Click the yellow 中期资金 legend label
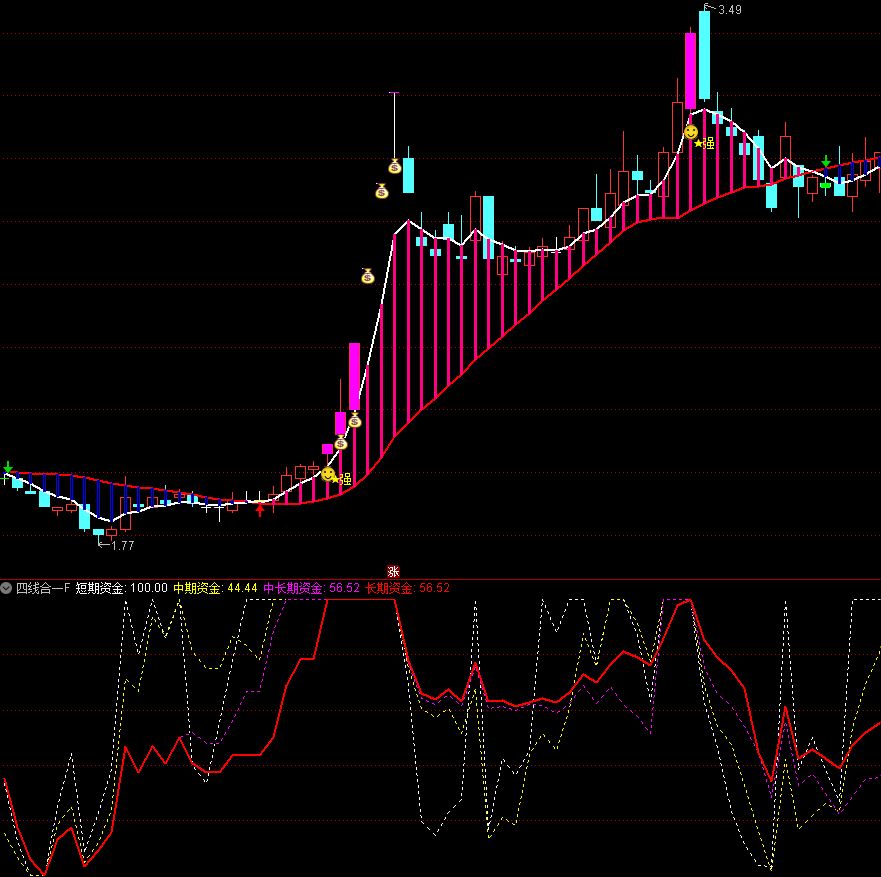Viewport: 881px width, 877px height. coord(198,588)
